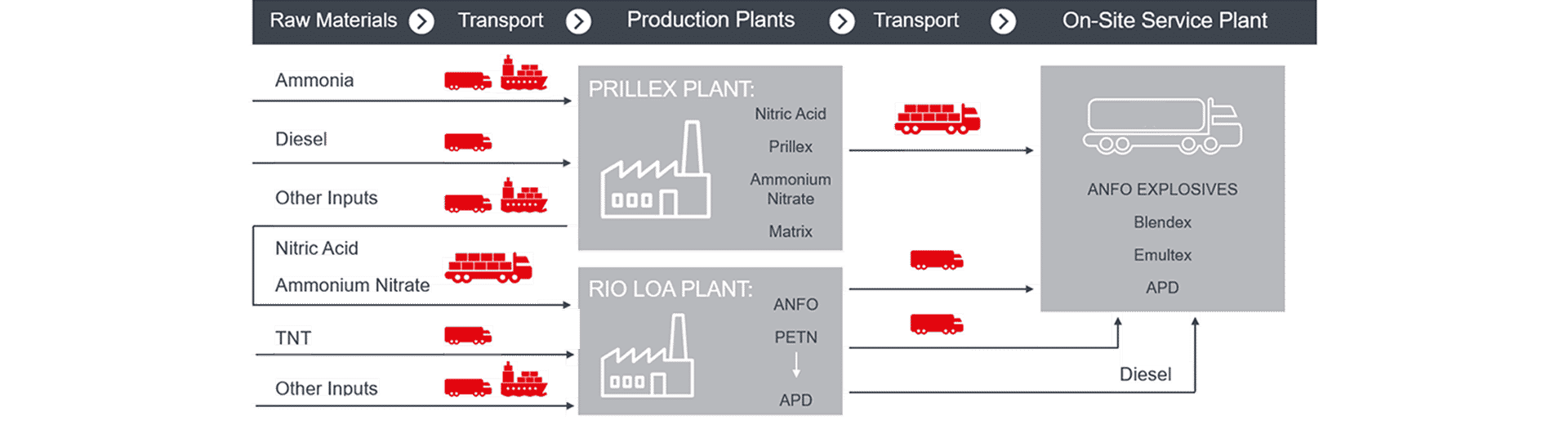Click the Emultex product label
1568x434 pixels.
[x=1162, y=255]
